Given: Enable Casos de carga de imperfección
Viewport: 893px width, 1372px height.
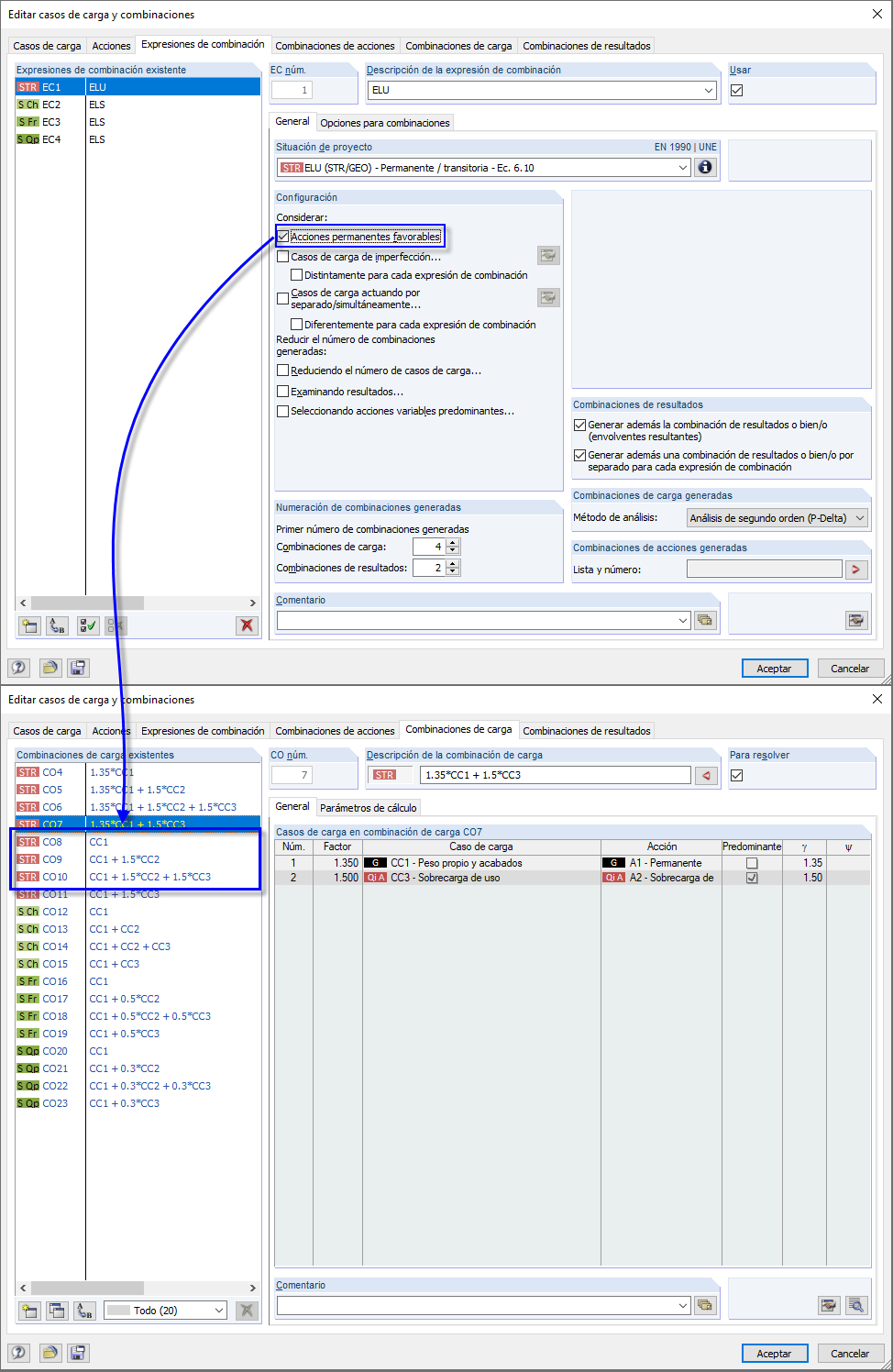Looking at the screenshot, I should coord(283,257).
